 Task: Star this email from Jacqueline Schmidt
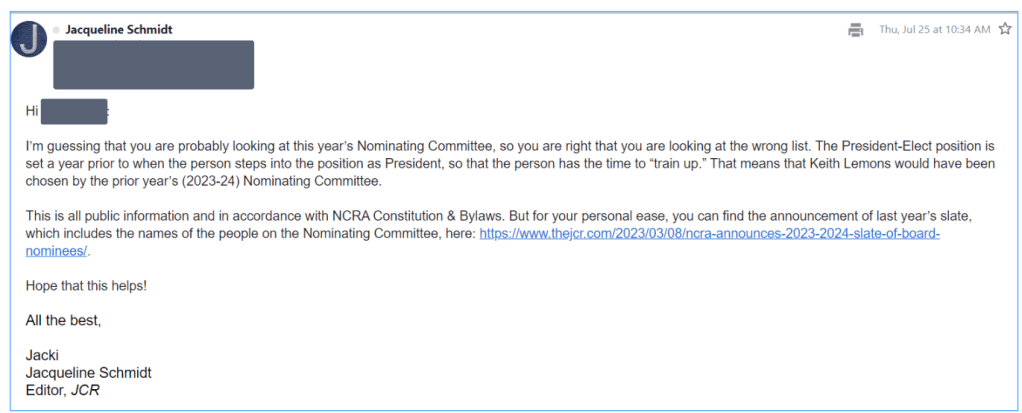point(1005,29)
